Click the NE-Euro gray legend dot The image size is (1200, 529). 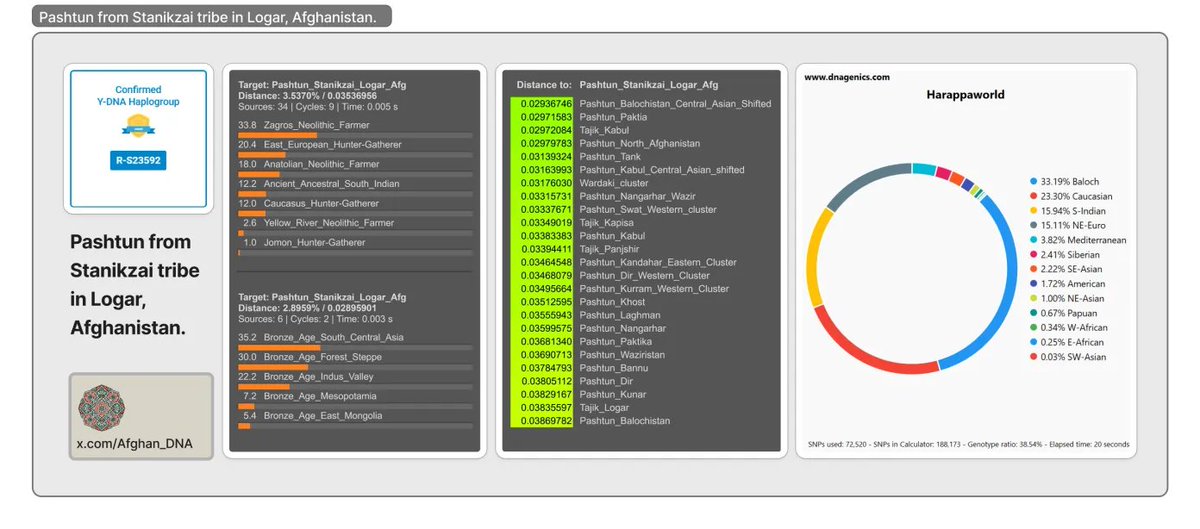[x=1033, y=226]
